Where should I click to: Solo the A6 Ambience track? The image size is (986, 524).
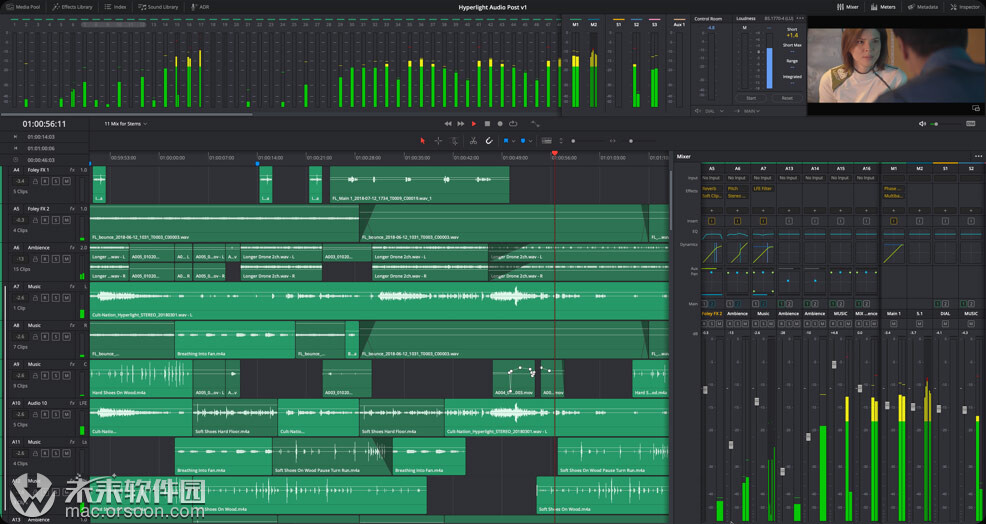(55, 259)
